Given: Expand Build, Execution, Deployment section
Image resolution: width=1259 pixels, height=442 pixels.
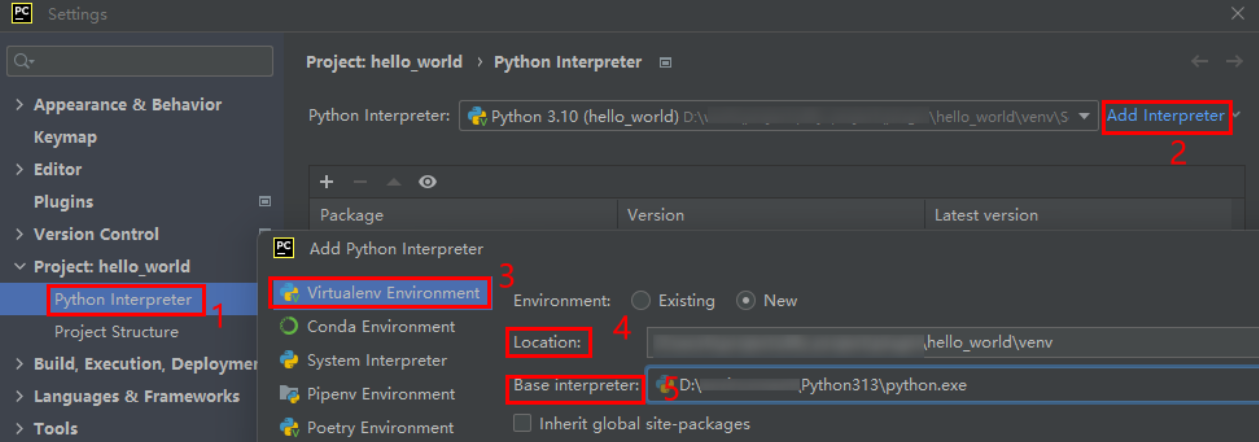Looking at the screenshot, I should point(20,364).
